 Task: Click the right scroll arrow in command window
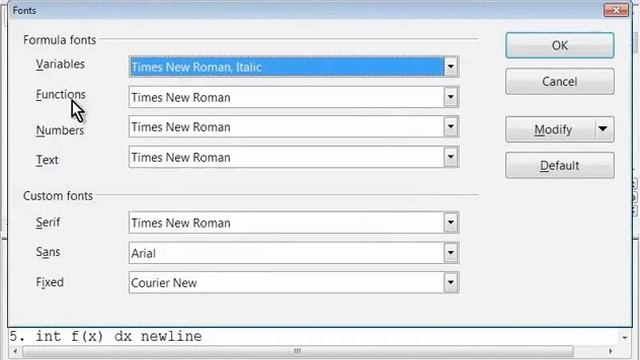tap(611, 351)
